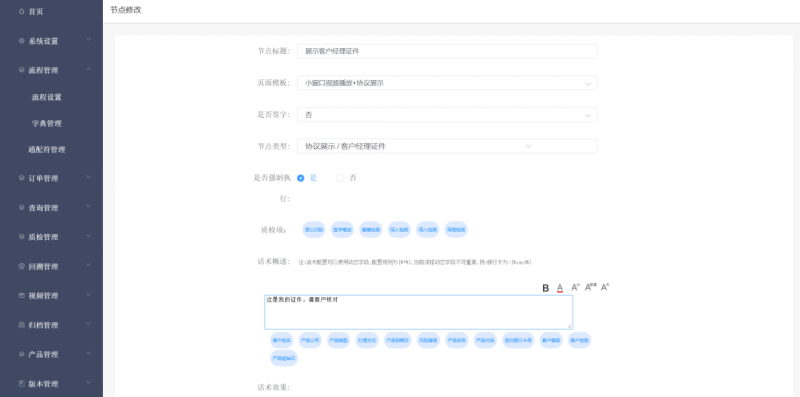Apply bold formatting with B icon
This screenshot has height=397, width=800.
click(545, 288)
